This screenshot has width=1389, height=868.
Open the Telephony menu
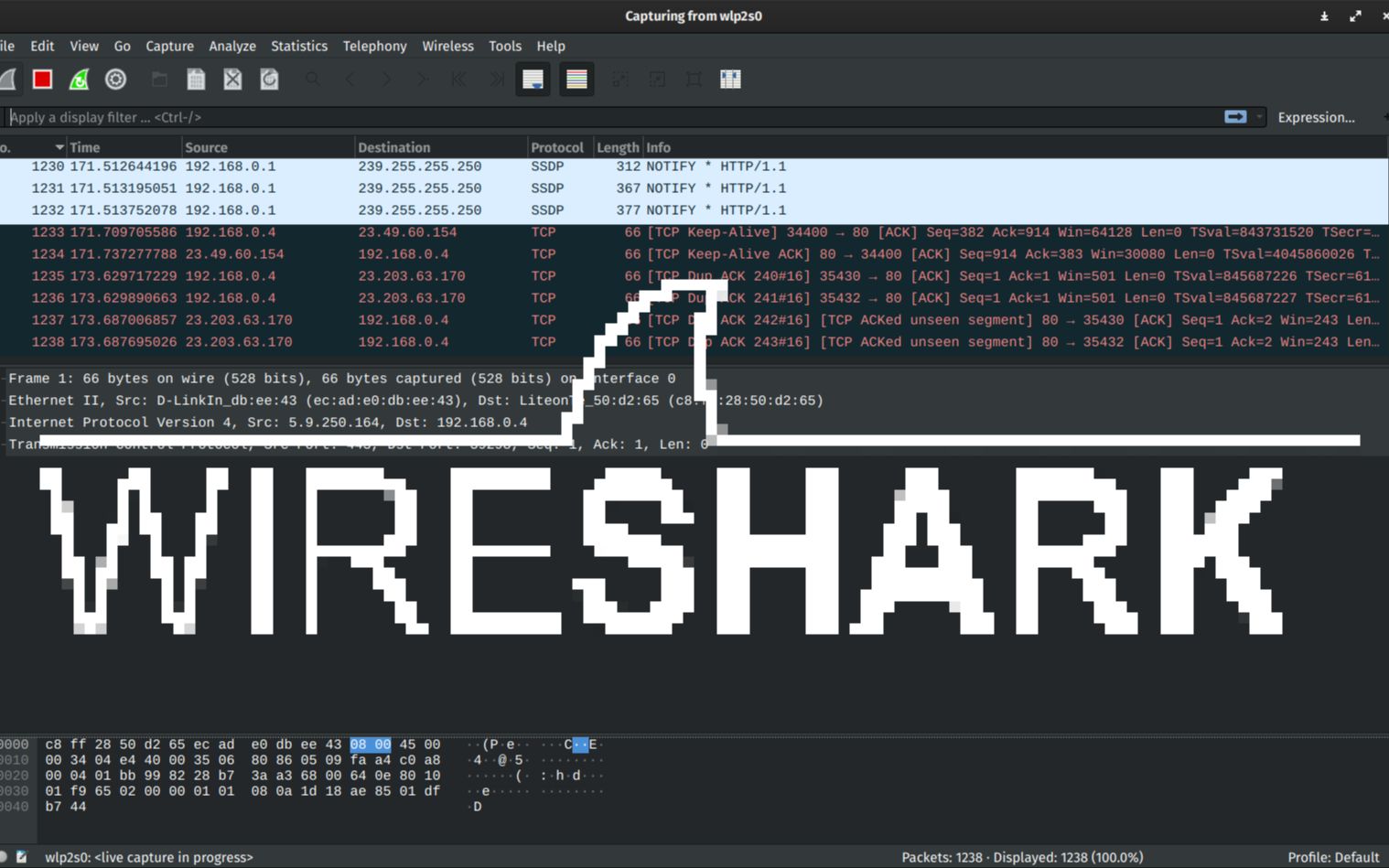coord(374,46)
